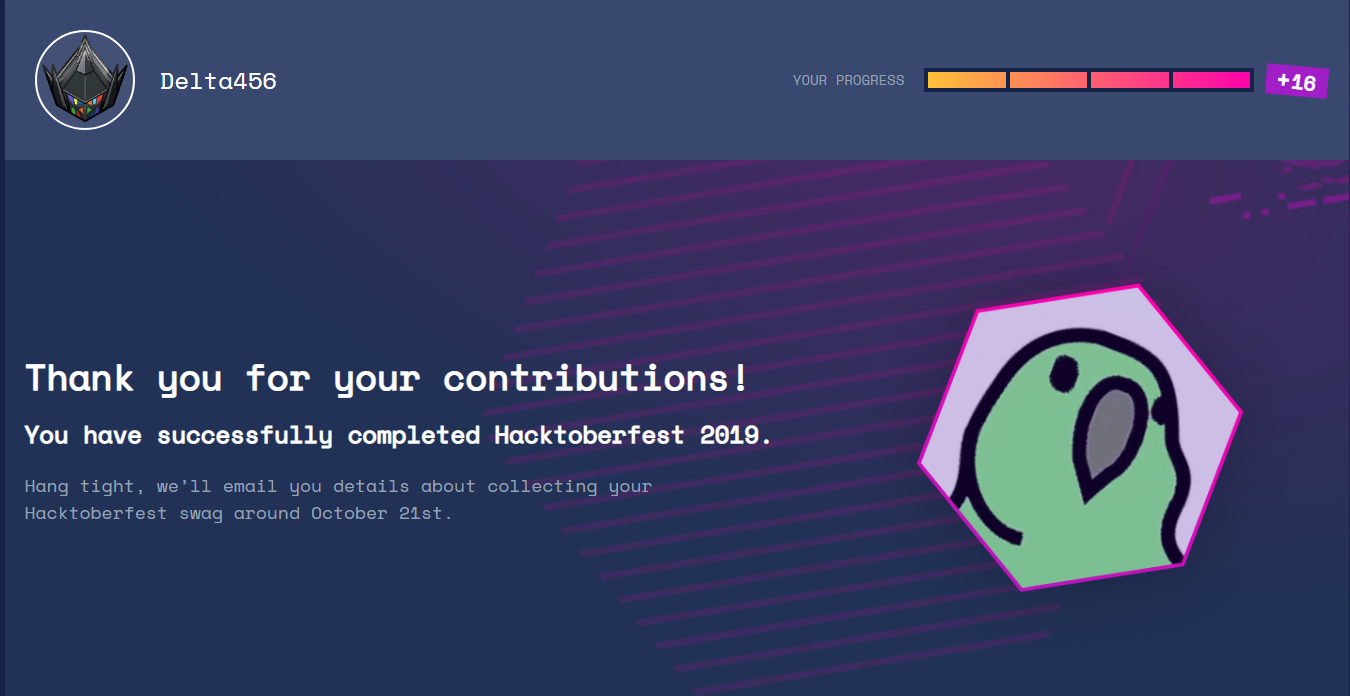Screen dimensions: 1350x696
Task: Select the fourth magenta progress segment
Action: [1211, 80]
